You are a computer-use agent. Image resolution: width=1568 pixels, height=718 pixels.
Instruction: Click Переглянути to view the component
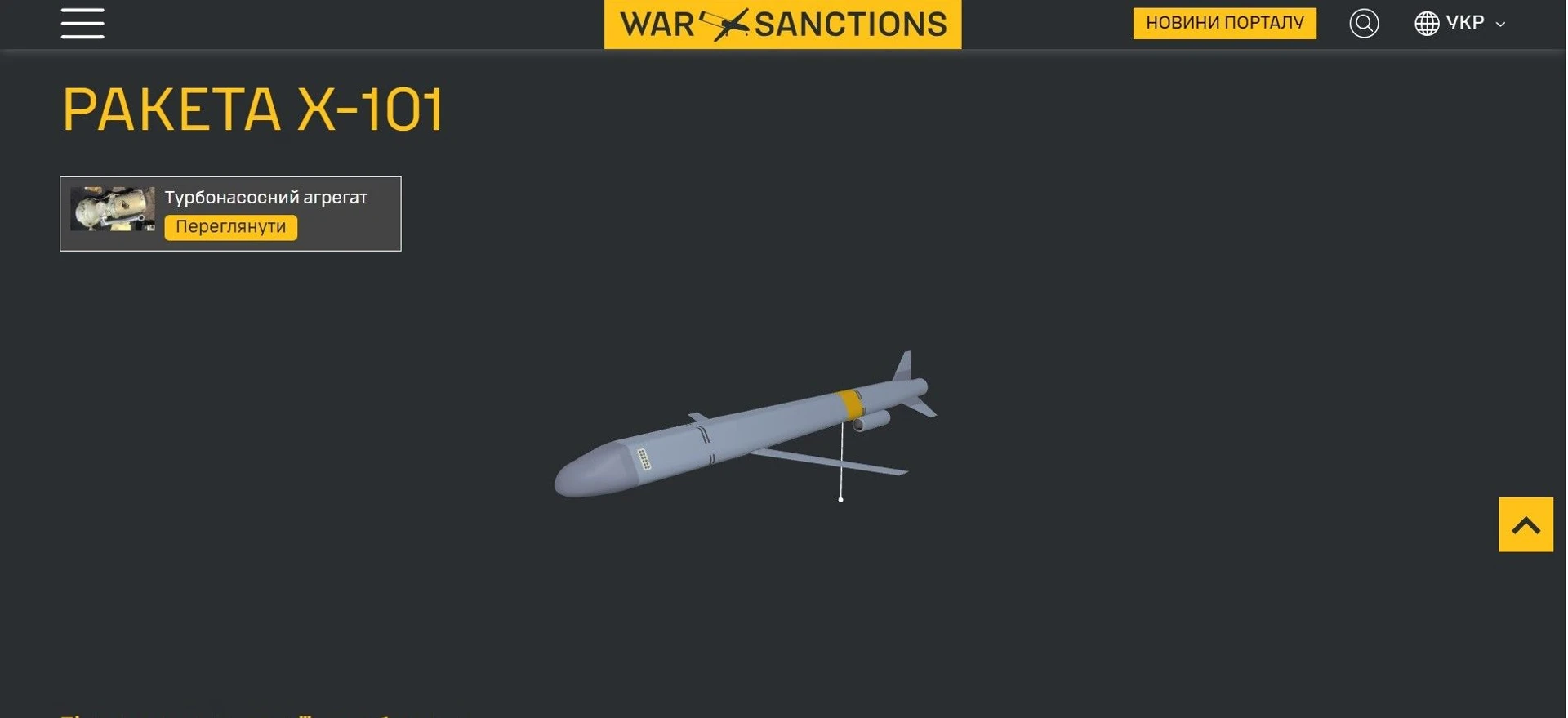click(x=231, y=227)
